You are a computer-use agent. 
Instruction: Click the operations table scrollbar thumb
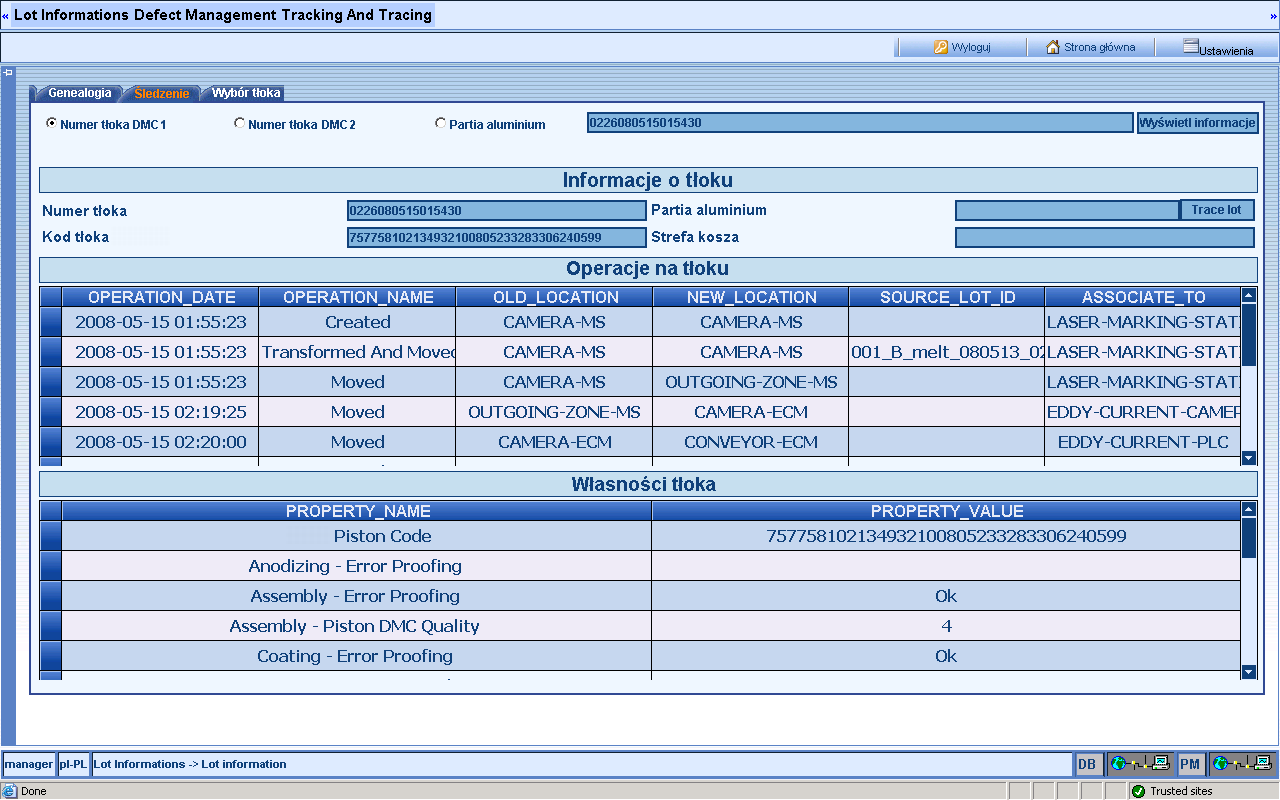[1248, 335]
